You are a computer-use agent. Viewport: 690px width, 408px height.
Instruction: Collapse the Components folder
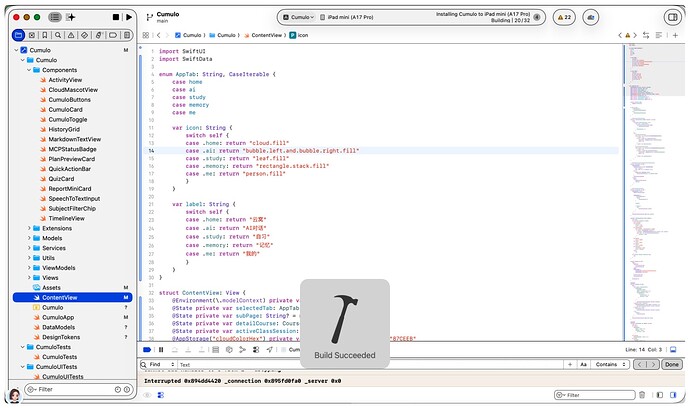29,70
